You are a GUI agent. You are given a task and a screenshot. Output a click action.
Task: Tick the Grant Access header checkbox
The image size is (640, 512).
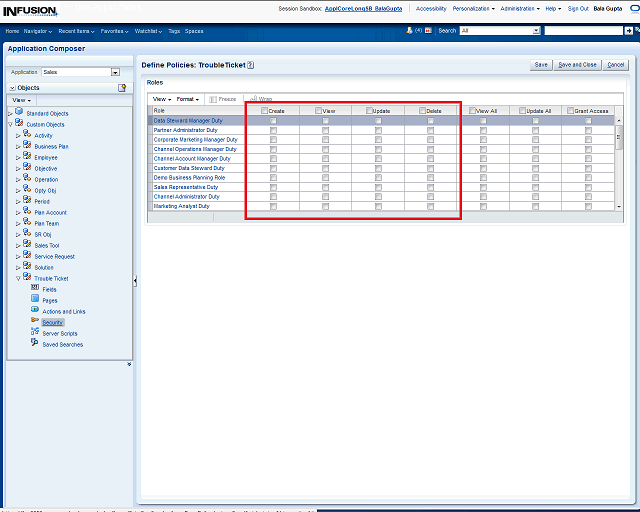570,111
